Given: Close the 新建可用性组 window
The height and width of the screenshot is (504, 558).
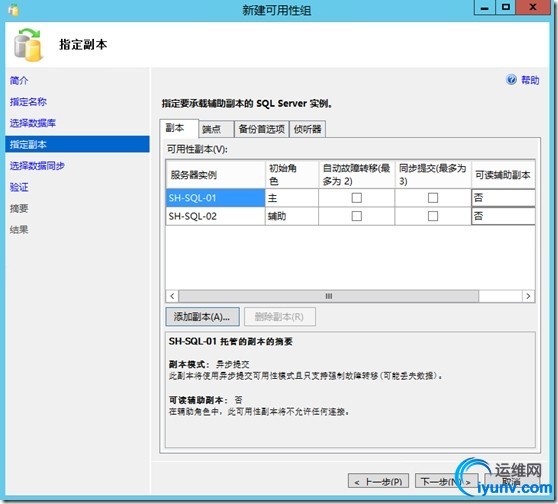Looking at the screenshot, I should tap(533, 7).
